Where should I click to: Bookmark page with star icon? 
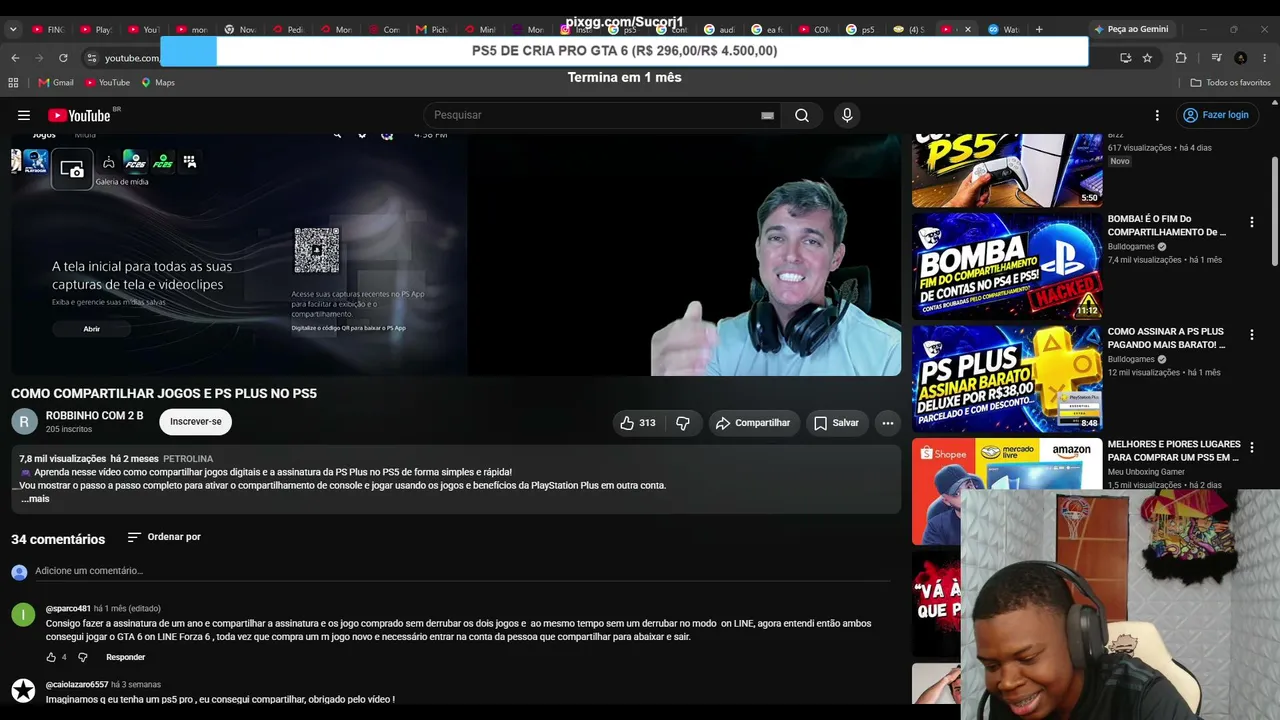(1147, 58)
